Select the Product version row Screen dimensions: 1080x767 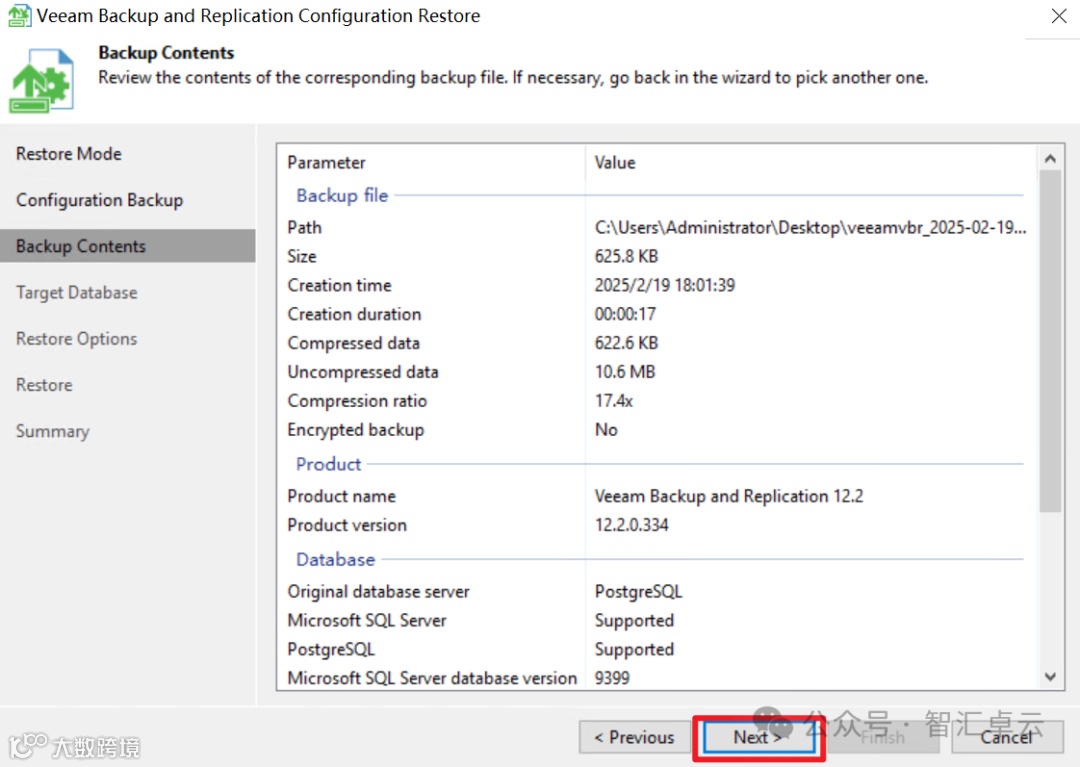tap(657, 525)
